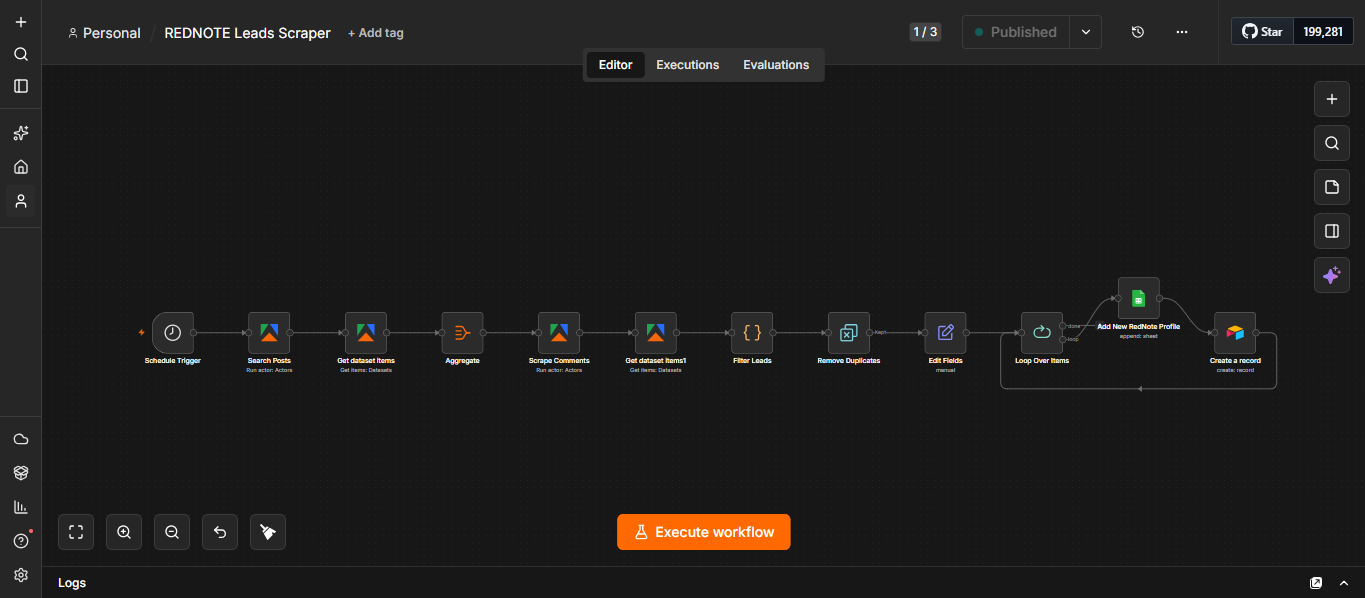Open the person icon in left sidebar
This screenshot has height=598, width=1365.
21,201
